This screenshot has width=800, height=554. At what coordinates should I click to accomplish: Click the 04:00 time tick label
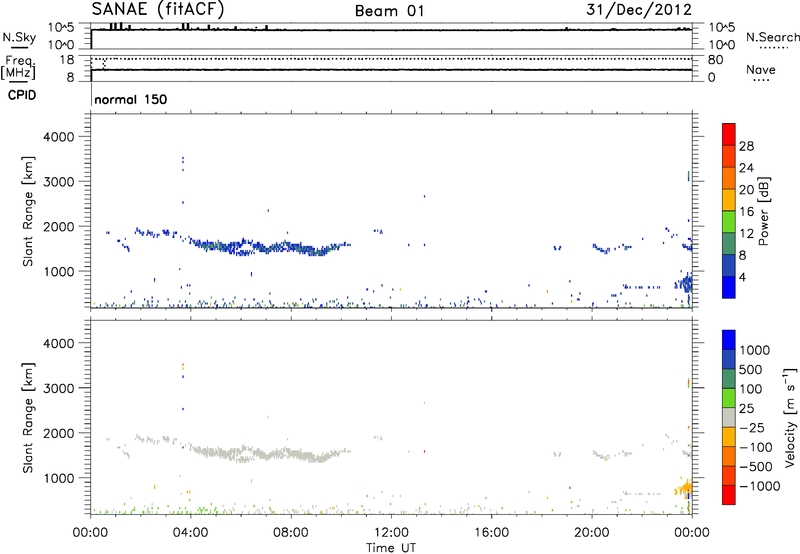[x=190, y=533]
